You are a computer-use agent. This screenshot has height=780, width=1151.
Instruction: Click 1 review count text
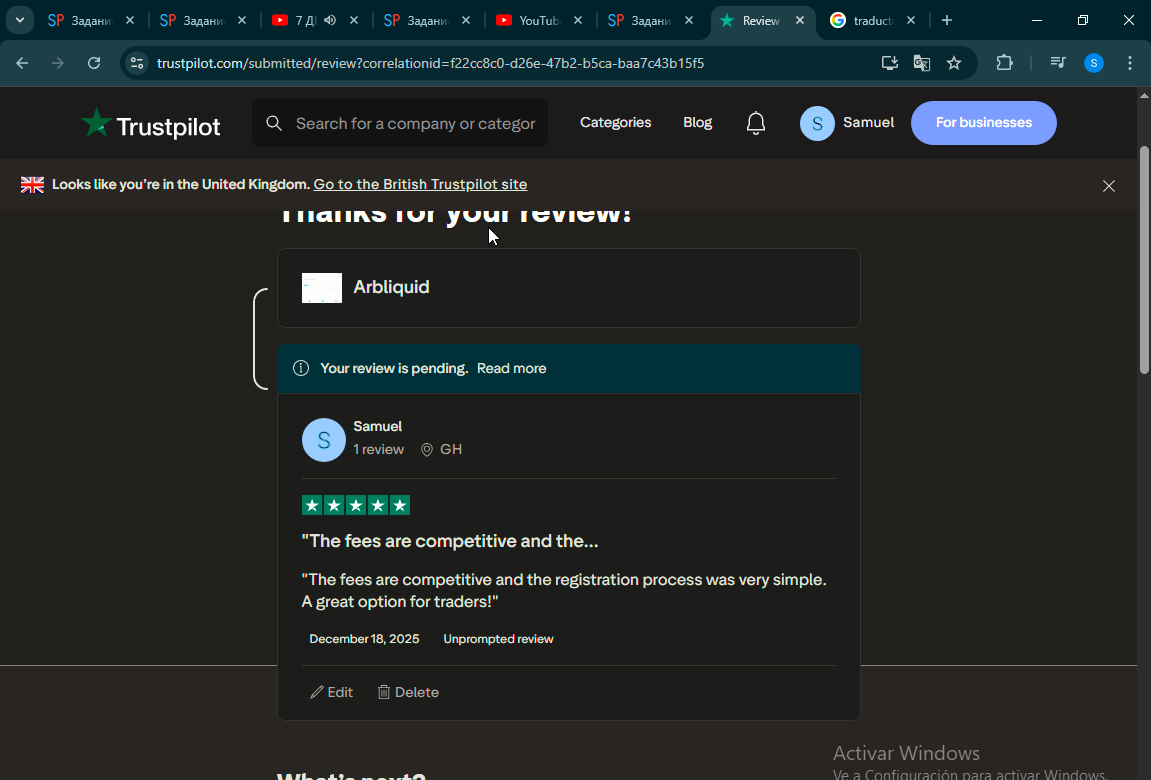click(379, 449)
